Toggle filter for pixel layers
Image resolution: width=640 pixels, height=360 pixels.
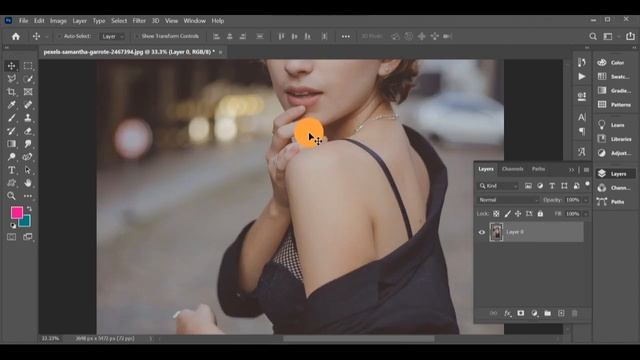pos(528,186)
